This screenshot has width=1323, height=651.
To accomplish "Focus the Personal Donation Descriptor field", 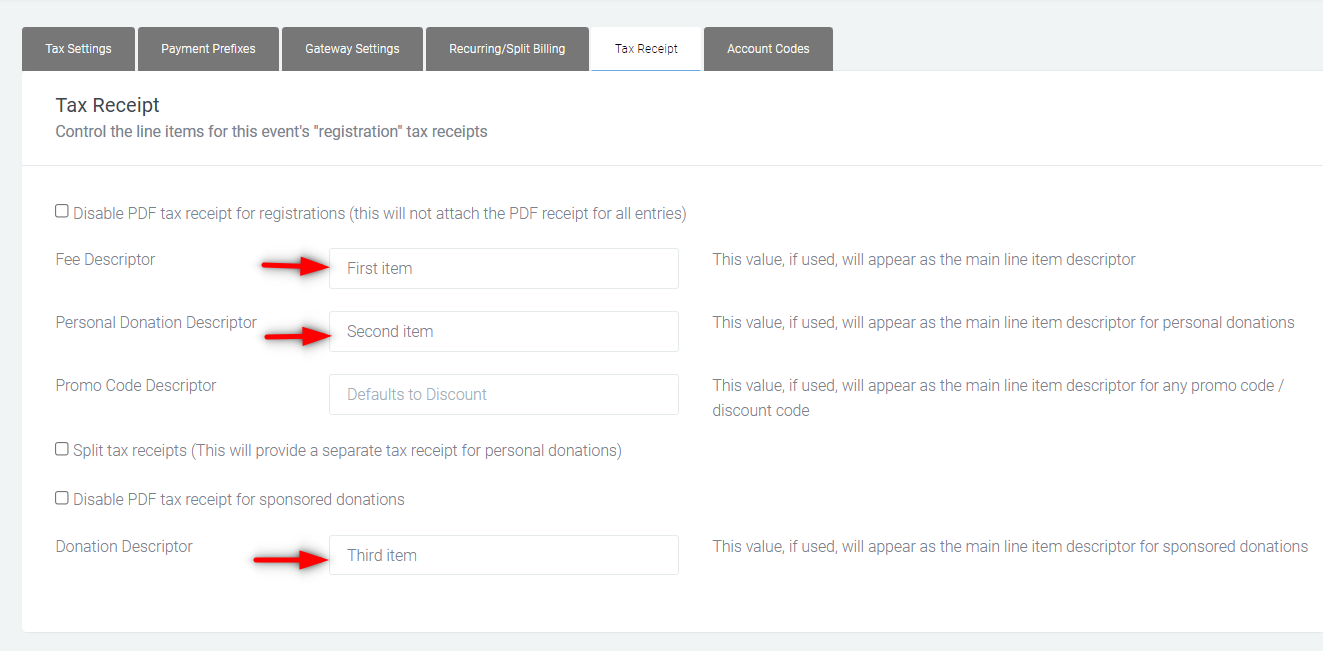I will pyautogui.click(x=504, y=331).
